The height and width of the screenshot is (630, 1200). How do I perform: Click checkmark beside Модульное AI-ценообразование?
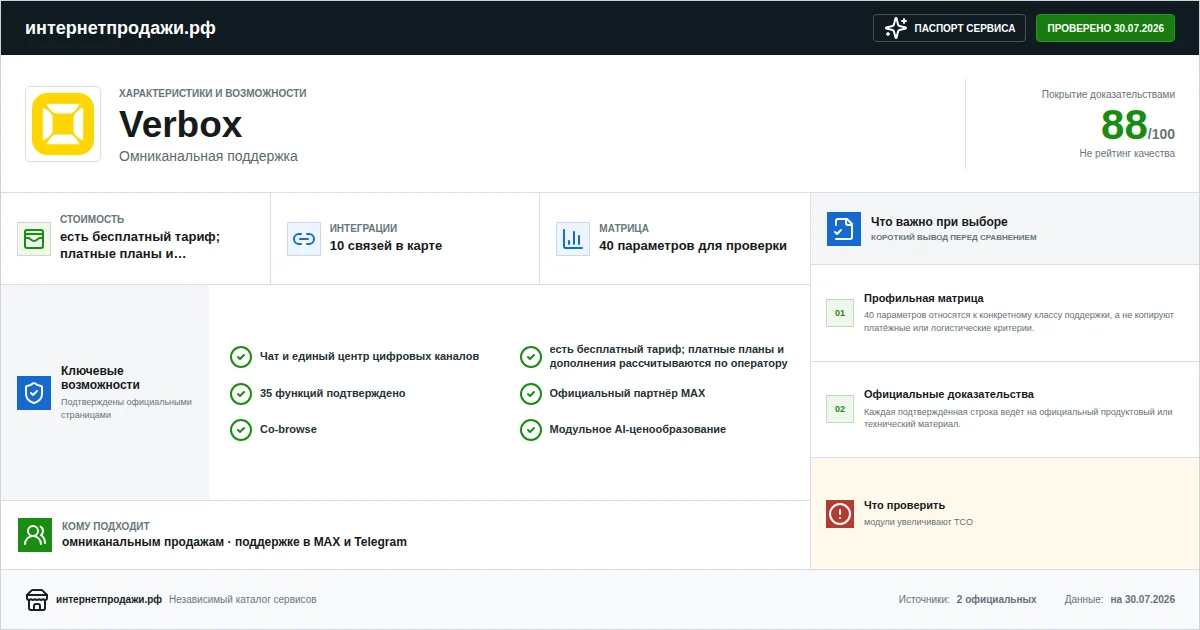531,430
